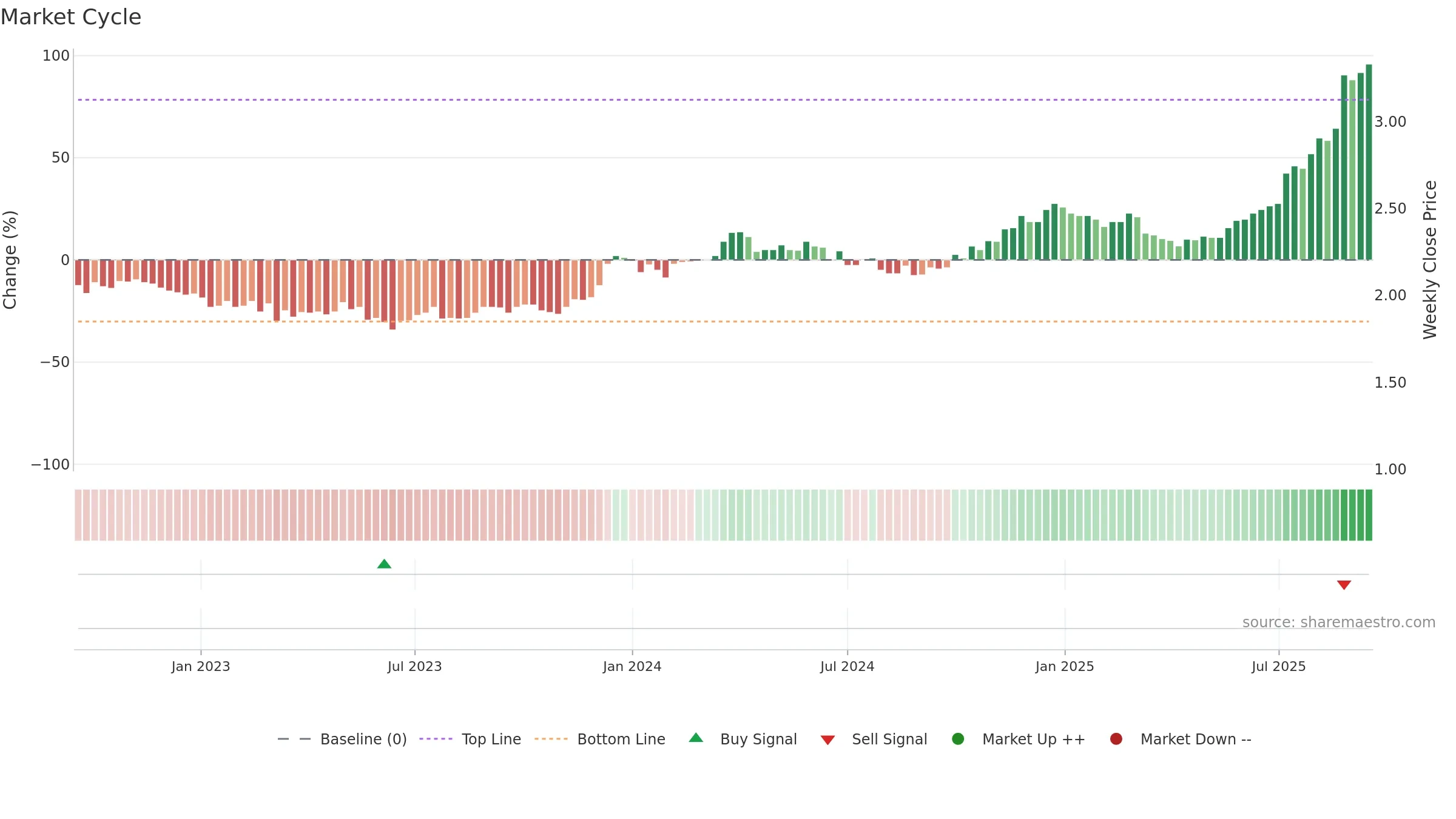Toggle the Top Line legend entry

coord(470,739)
